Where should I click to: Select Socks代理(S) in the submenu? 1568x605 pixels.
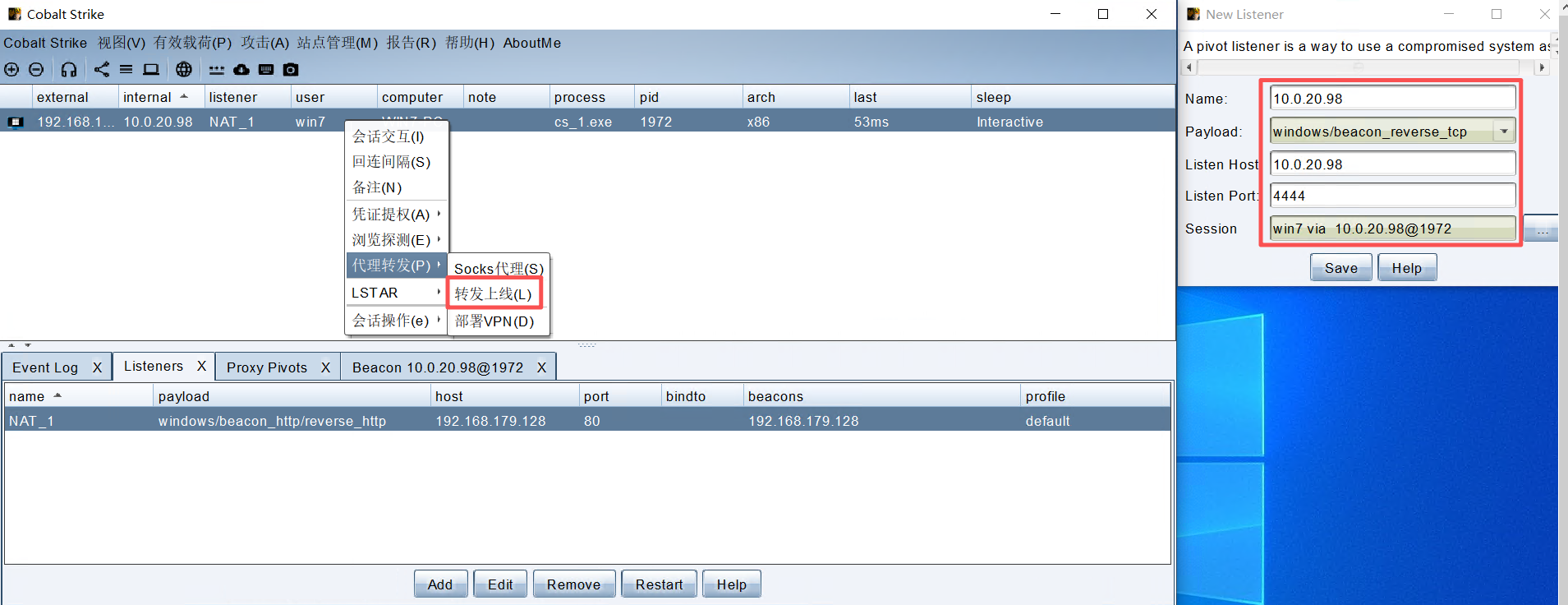[x=499, y=269]
